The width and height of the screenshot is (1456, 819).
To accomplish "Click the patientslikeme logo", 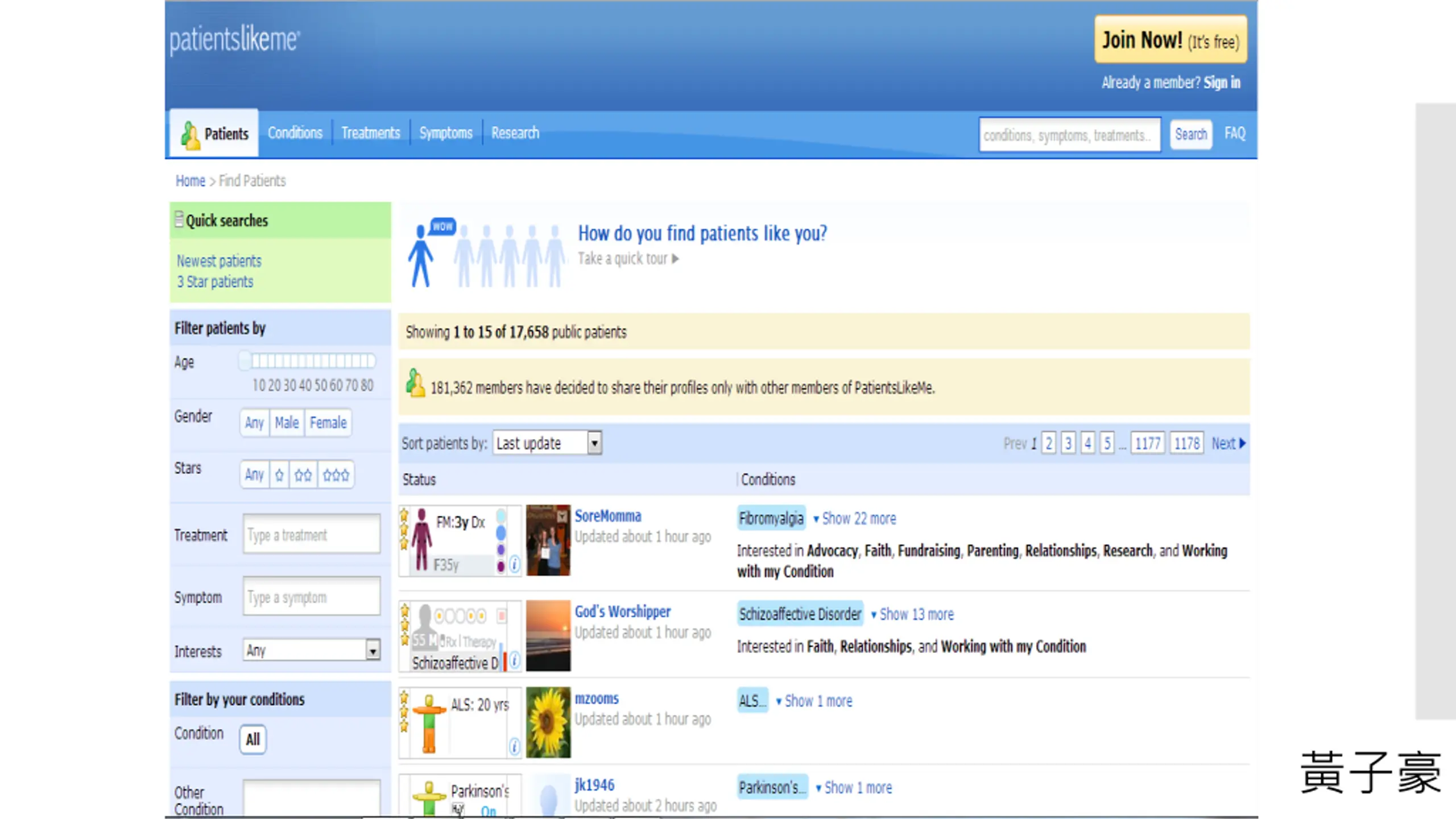I will coord(234,39).
